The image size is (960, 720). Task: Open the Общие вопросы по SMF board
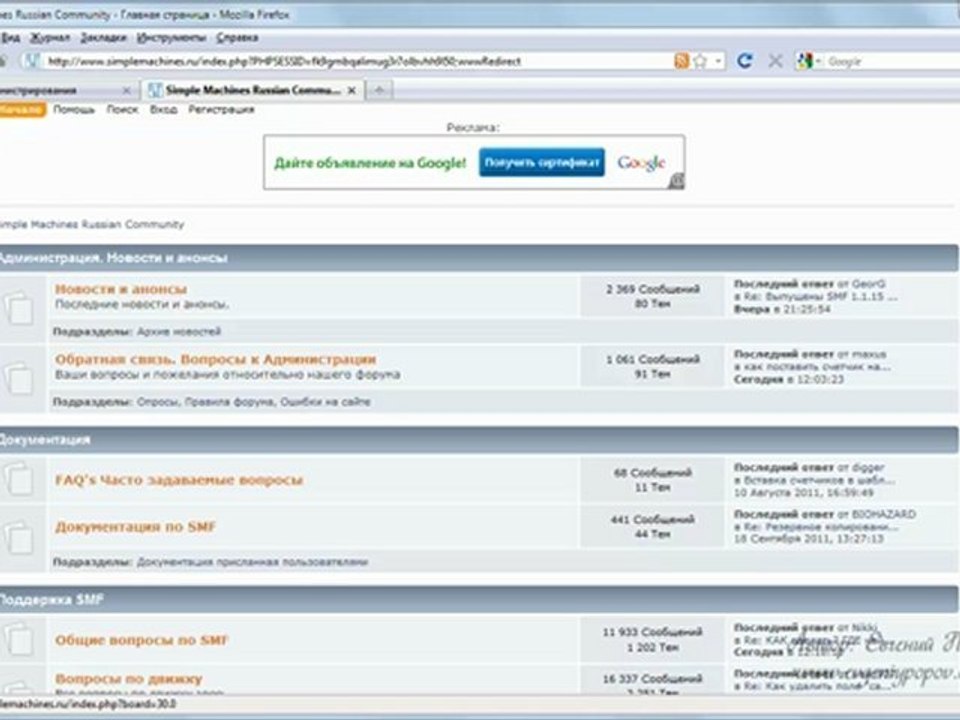tap(141, 640)
